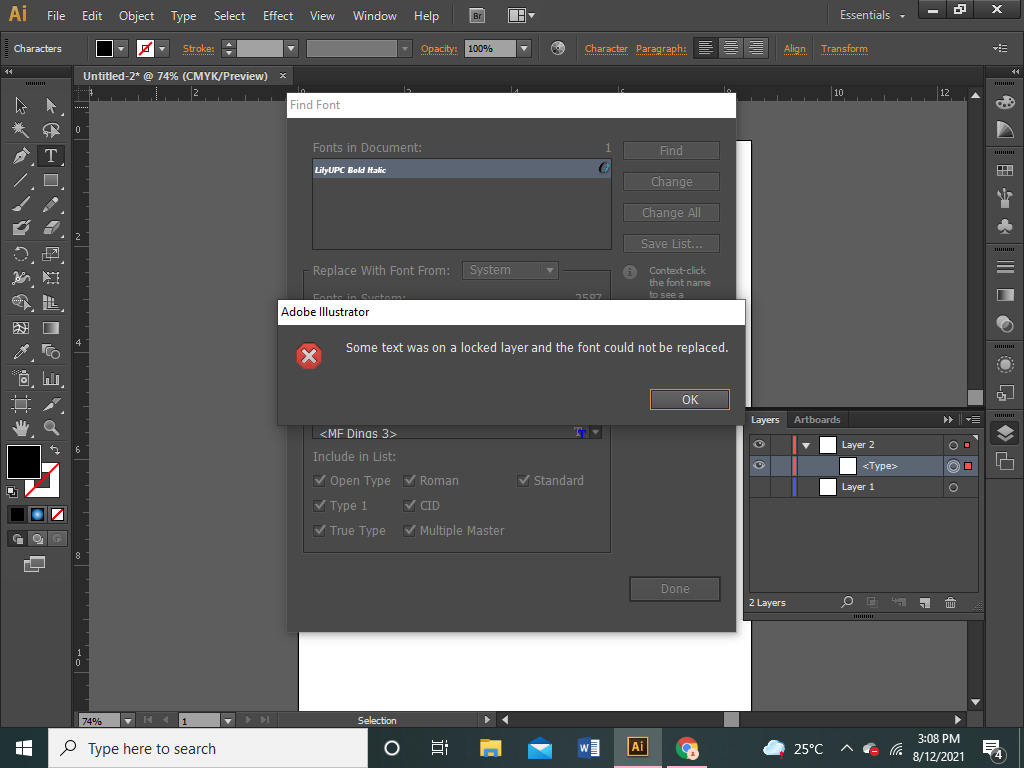Toggle visibility eye of Type sublayer
This screenshot has height=768, width=1024.
tap(759, 466)
